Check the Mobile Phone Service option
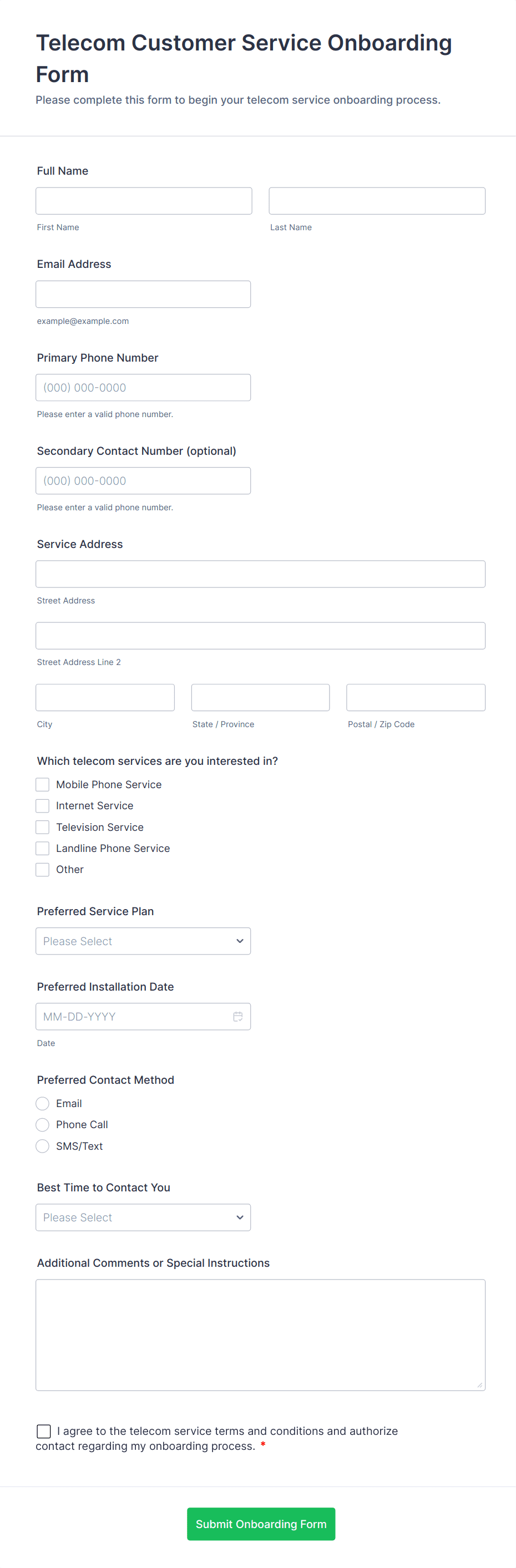Screen dimensions: 516x1568 click(x=43, y=785)
